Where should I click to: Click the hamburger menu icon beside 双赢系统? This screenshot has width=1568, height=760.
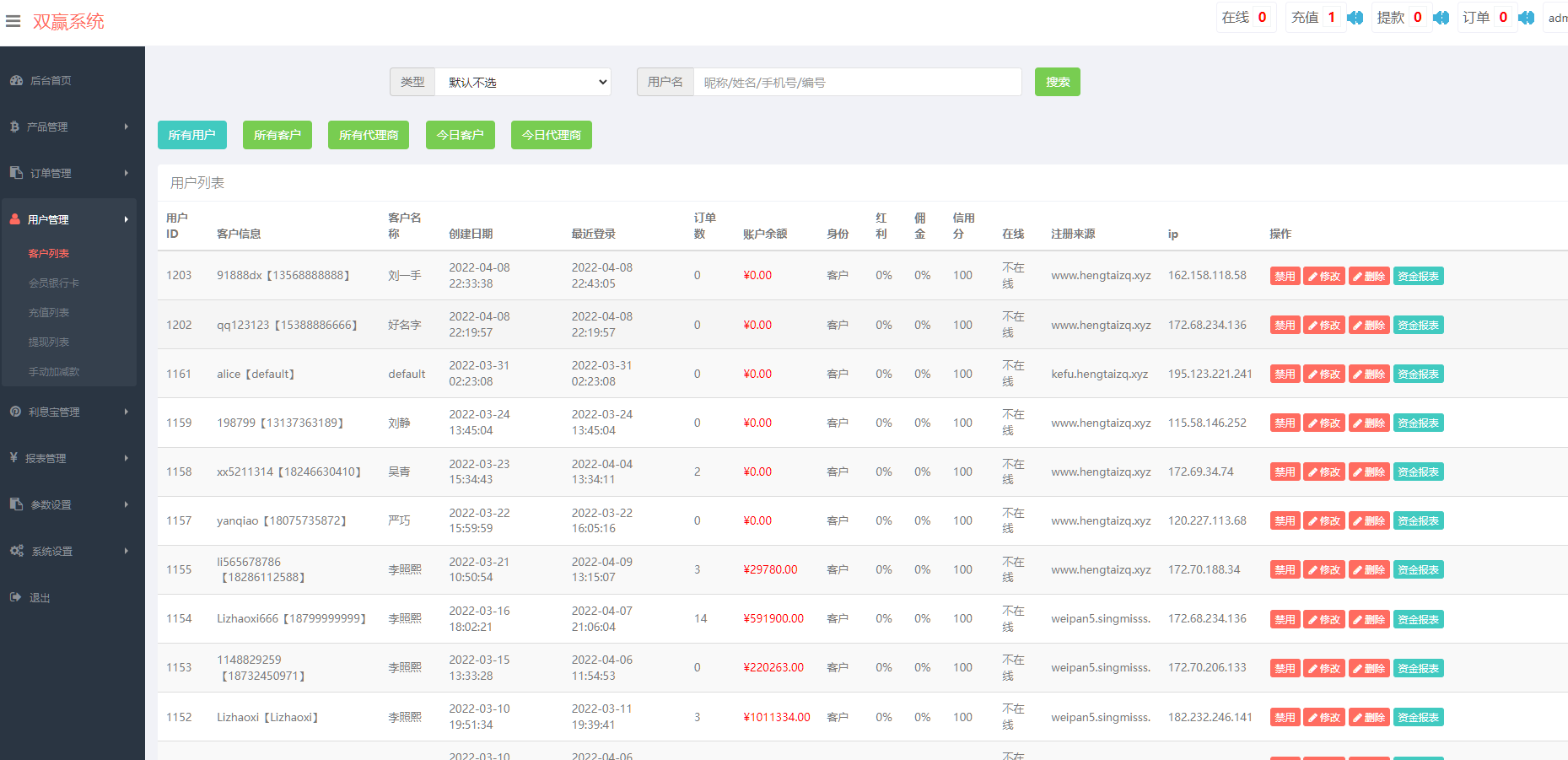(13, 21)
